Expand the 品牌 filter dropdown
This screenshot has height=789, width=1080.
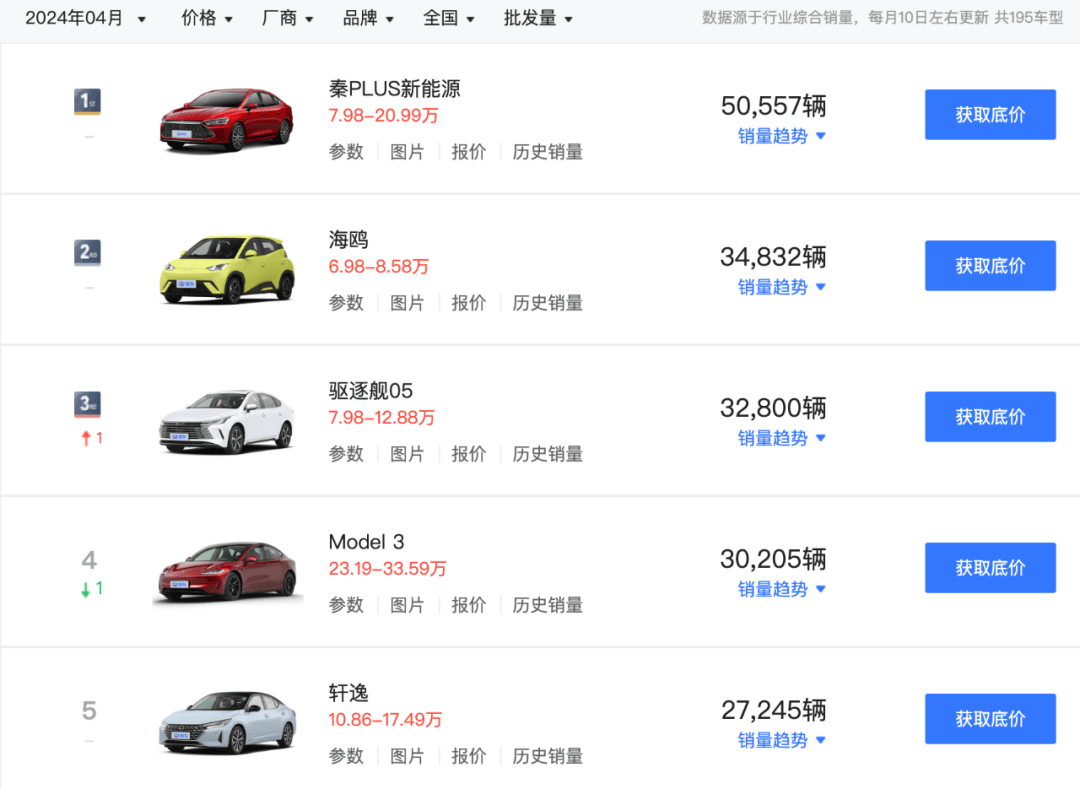[368, 19]
